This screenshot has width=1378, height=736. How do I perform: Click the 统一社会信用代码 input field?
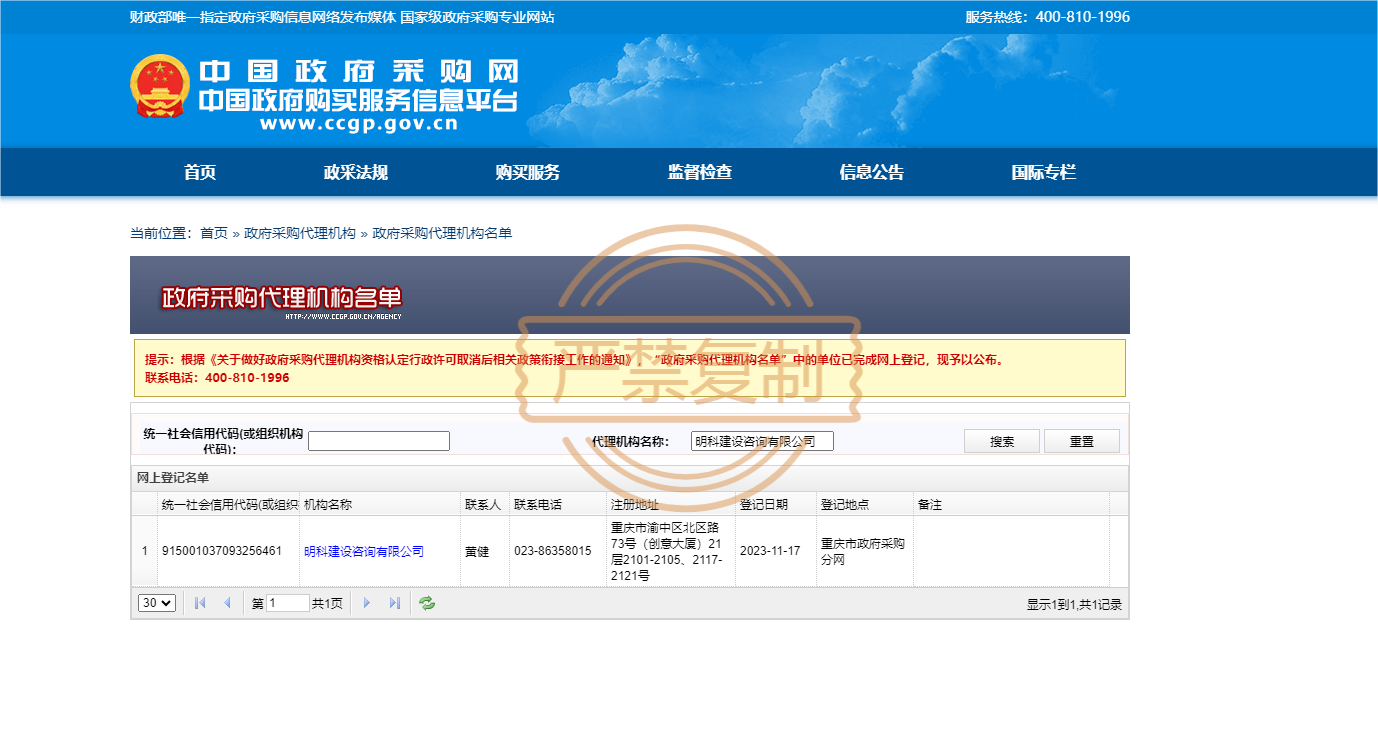point(379,440)
